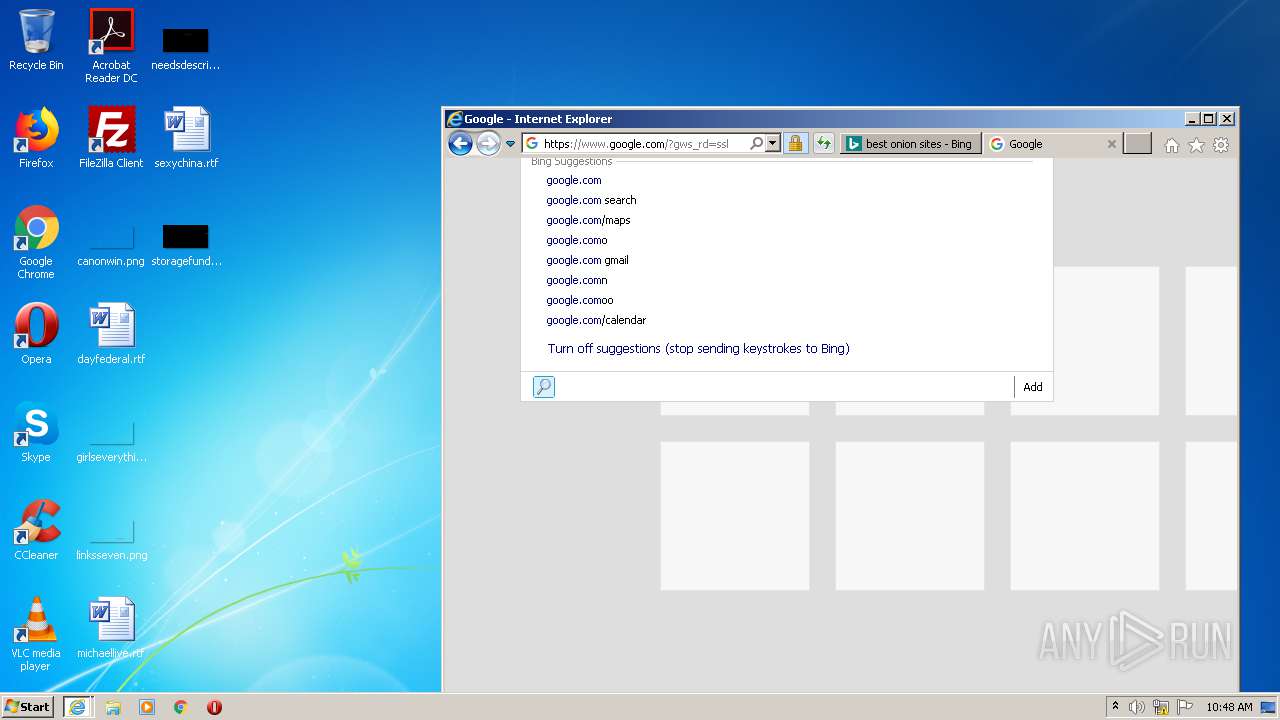Open the recent pages dropdown arrow
1280x720 pixels.
tap(510, 144)
